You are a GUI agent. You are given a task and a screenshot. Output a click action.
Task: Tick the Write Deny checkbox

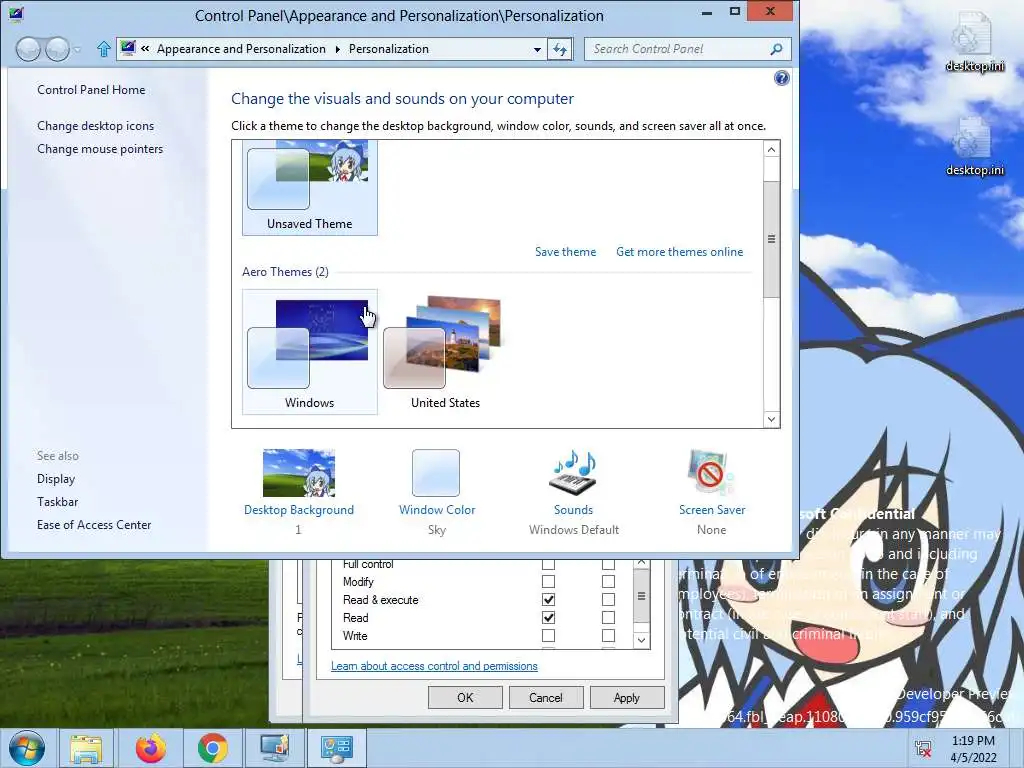(608, 635)
